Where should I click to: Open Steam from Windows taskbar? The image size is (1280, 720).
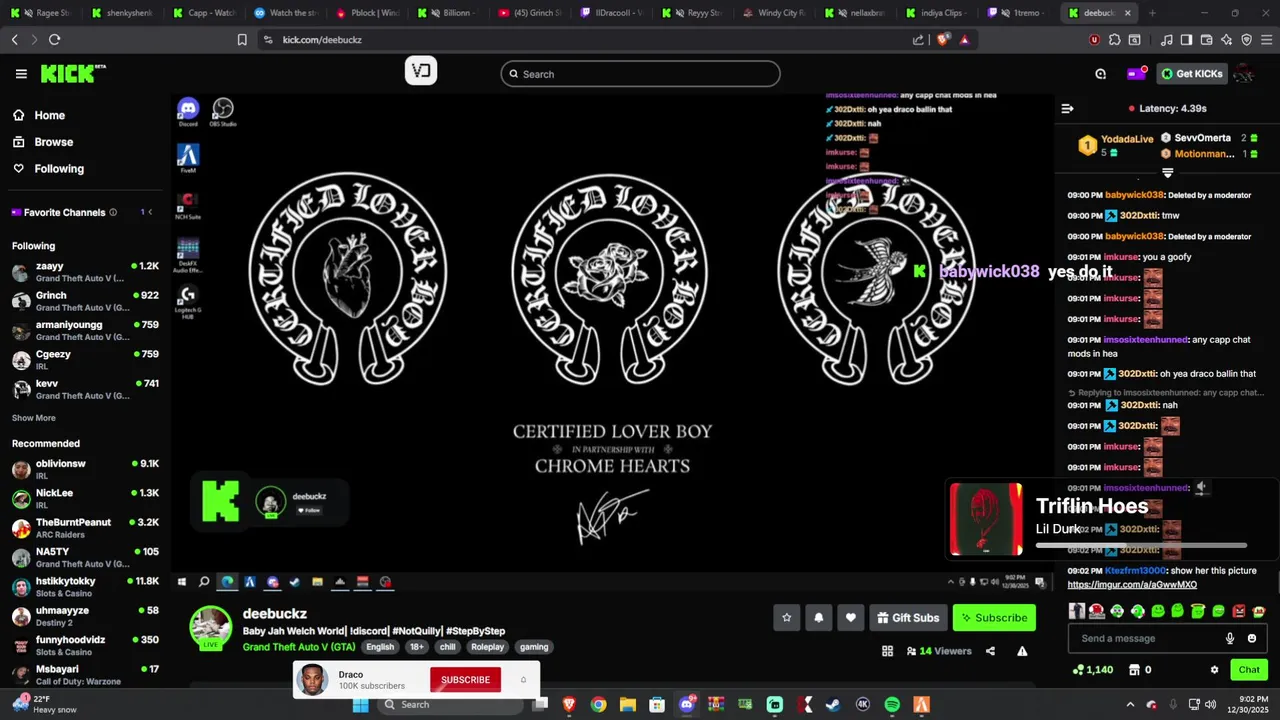(833, 705)
